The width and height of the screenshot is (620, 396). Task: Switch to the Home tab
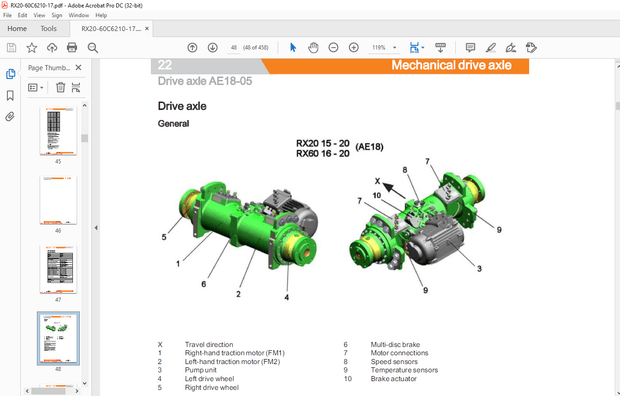(17, 29)
